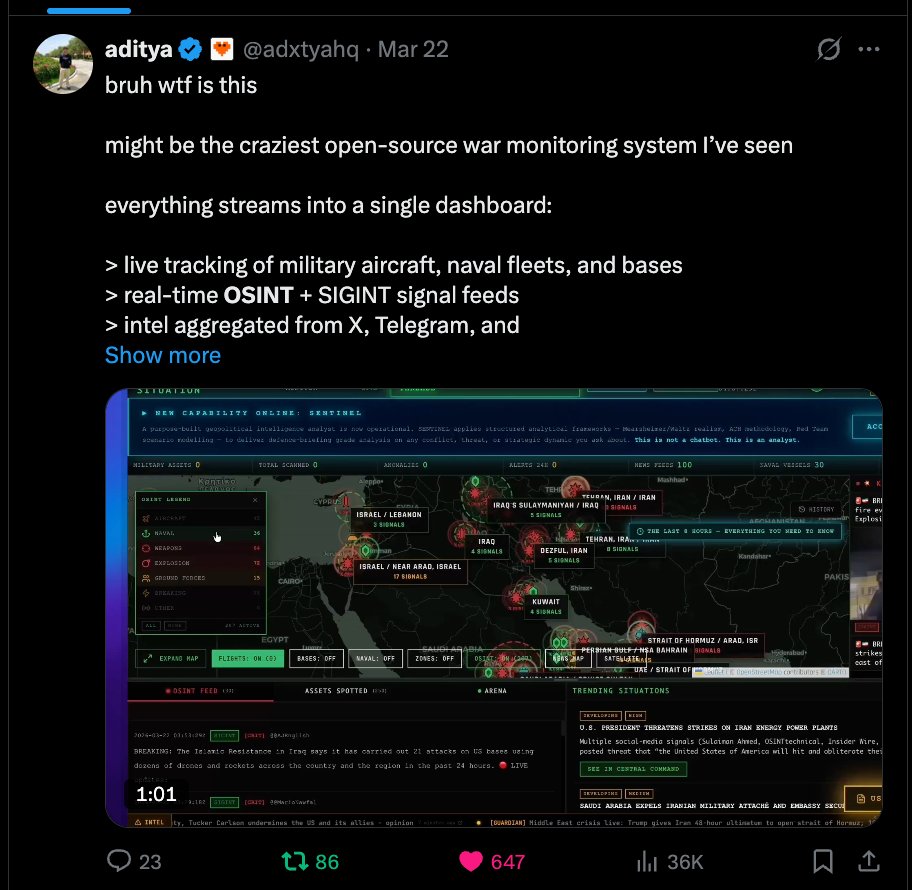Image resolution: width=912 pixels, height=890 pixels.
Task: View post analytics bar chart icon
Action: (x=647, y=861)
